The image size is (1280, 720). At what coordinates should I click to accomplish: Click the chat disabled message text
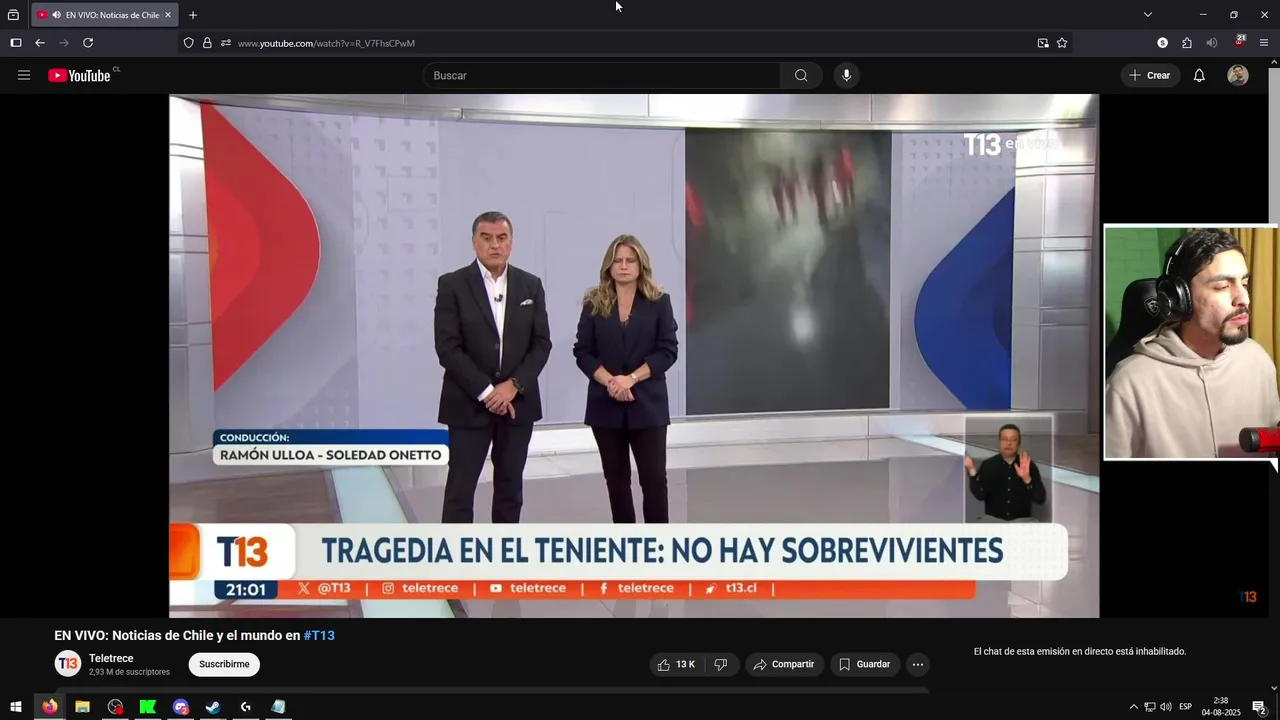coord(1080,652)
